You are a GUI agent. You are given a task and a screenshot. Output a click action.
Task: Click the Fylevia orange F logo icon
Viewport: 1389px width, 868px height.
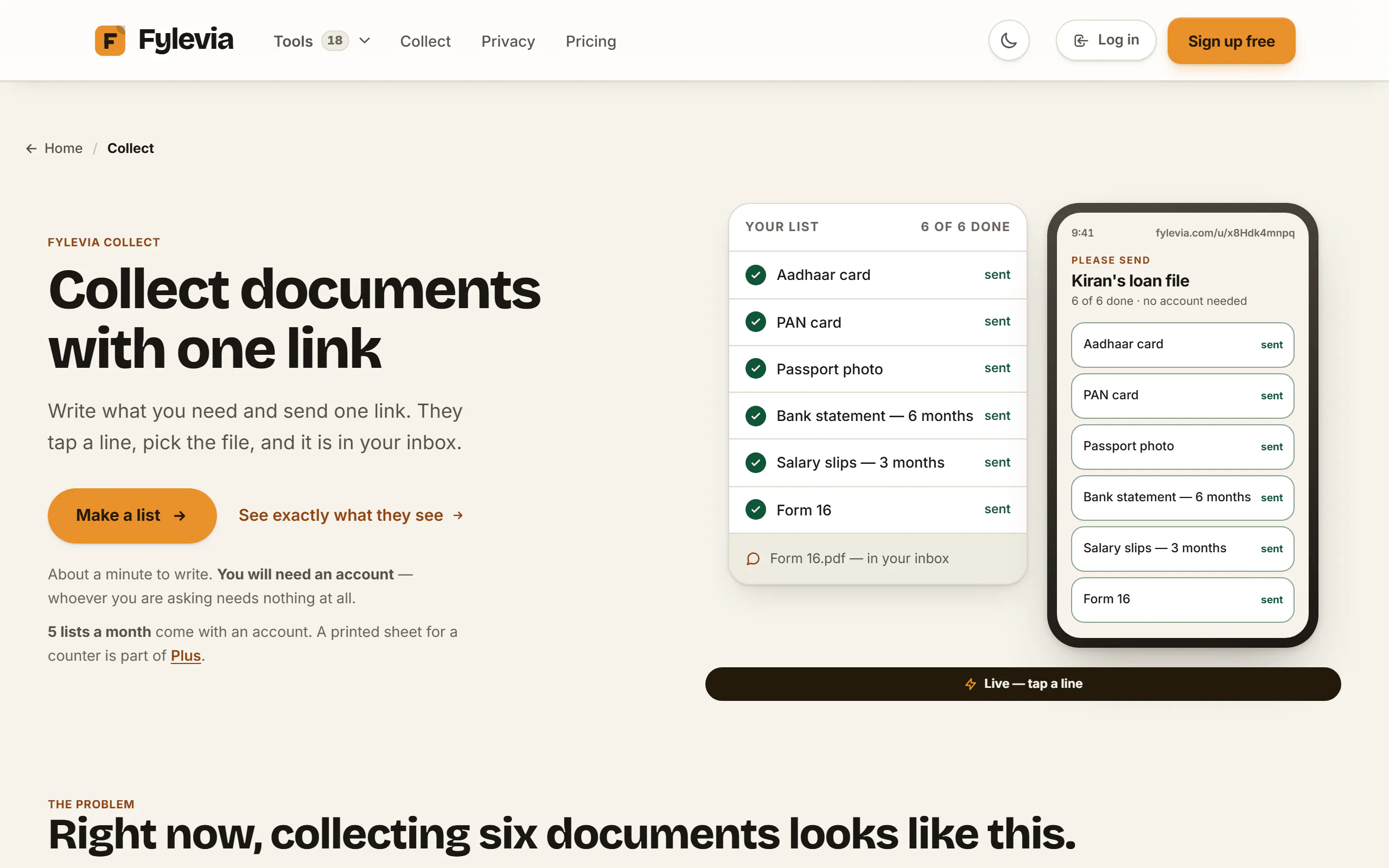click(110, 40)
